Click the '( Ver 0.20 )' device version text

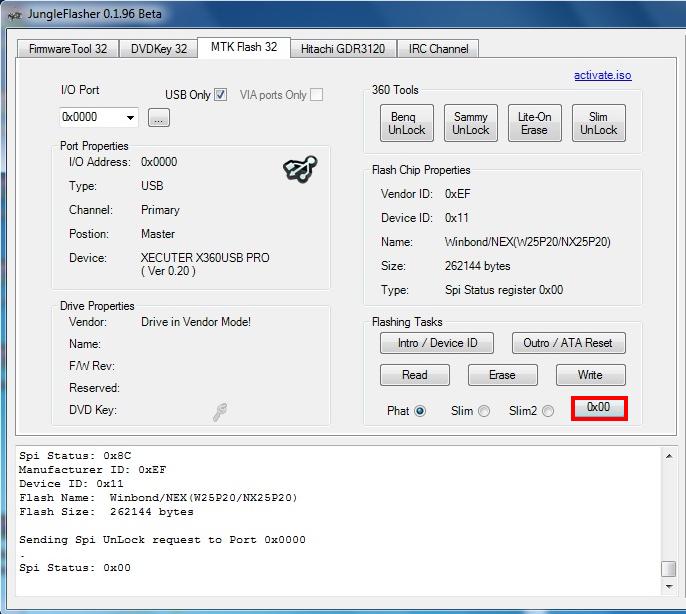coord(168,271)
